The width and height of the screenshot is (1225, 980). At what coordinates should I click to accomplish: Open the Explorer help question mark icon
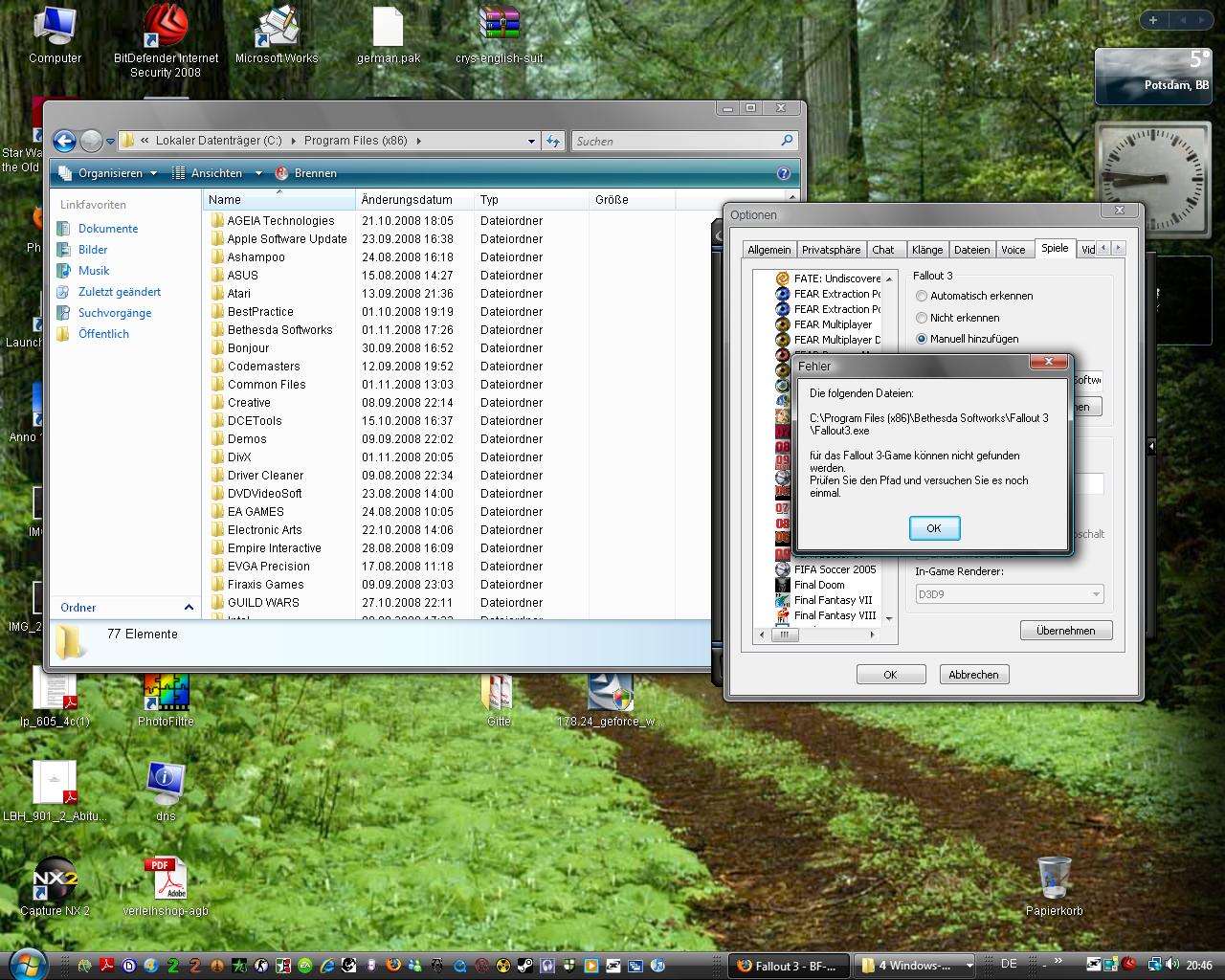coord(784,173)
